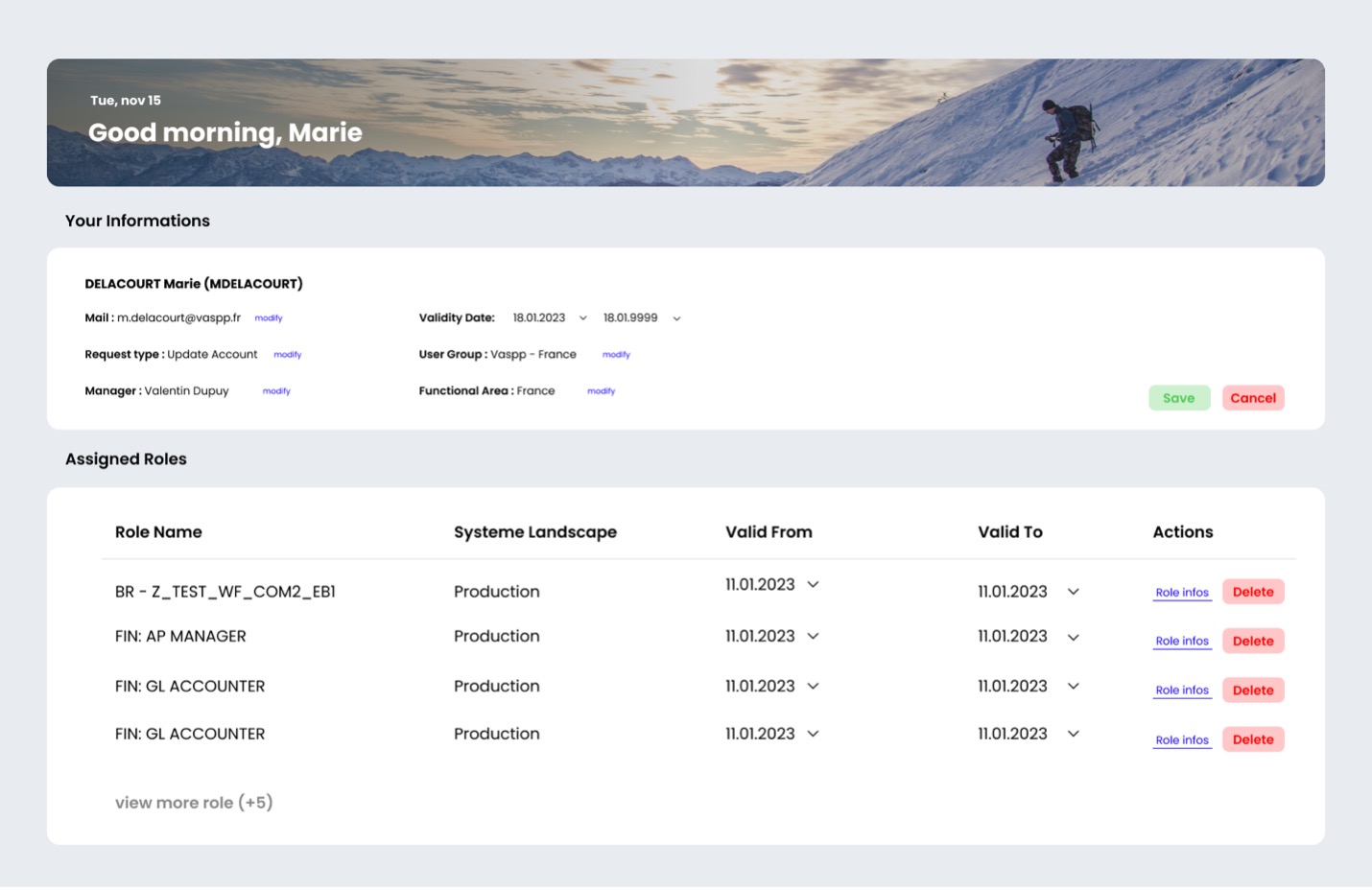Viewport: 1372px width, 890px height.
Task: Delete the FIN: AP MANAGER role
Action: [x=1252, y=641]
